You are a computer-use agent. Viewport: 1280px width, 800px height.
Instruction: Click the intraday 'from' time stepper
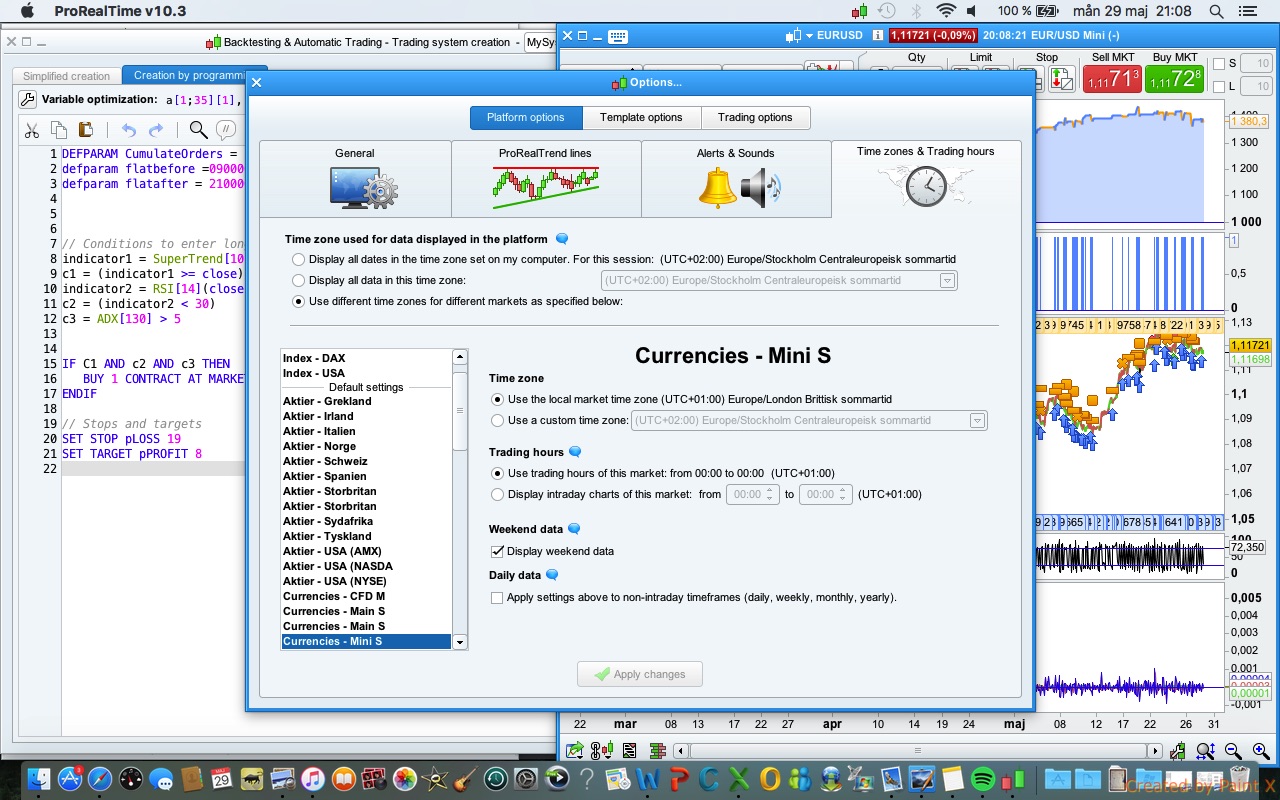769,494
